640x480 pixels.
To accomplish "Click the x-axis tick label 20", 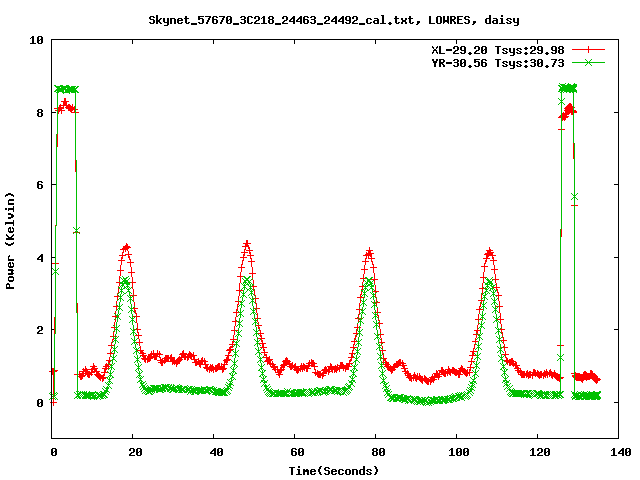I will click(136, 452).
